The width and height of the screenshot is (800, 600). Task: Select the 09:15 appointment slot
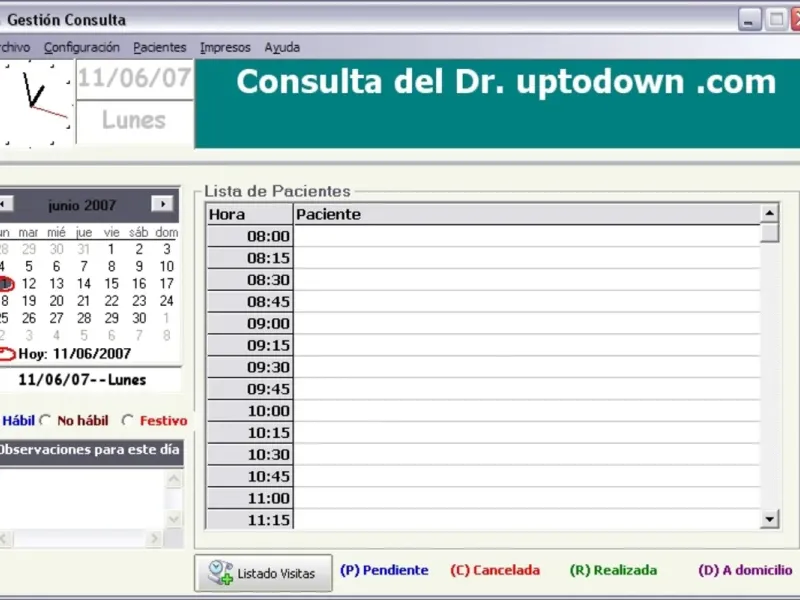[x=250, y=345]
